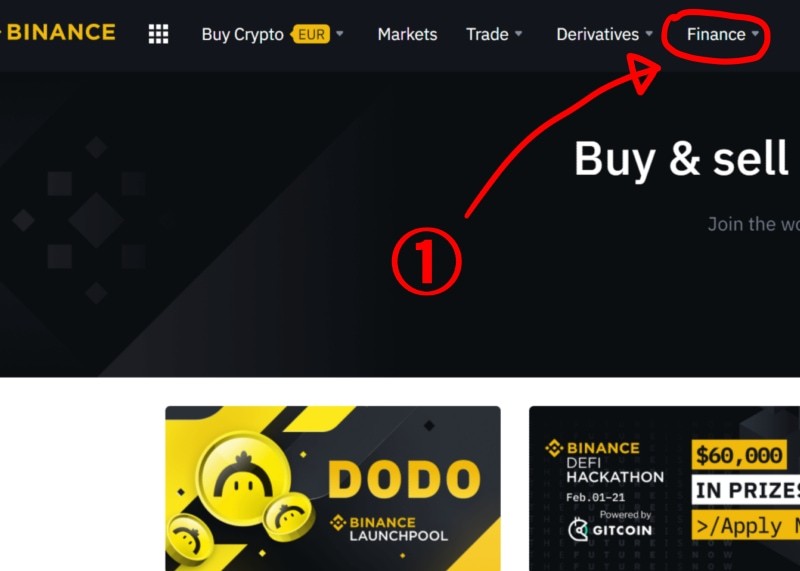Click the $60,000 prize label

click(x=739, y=455)
